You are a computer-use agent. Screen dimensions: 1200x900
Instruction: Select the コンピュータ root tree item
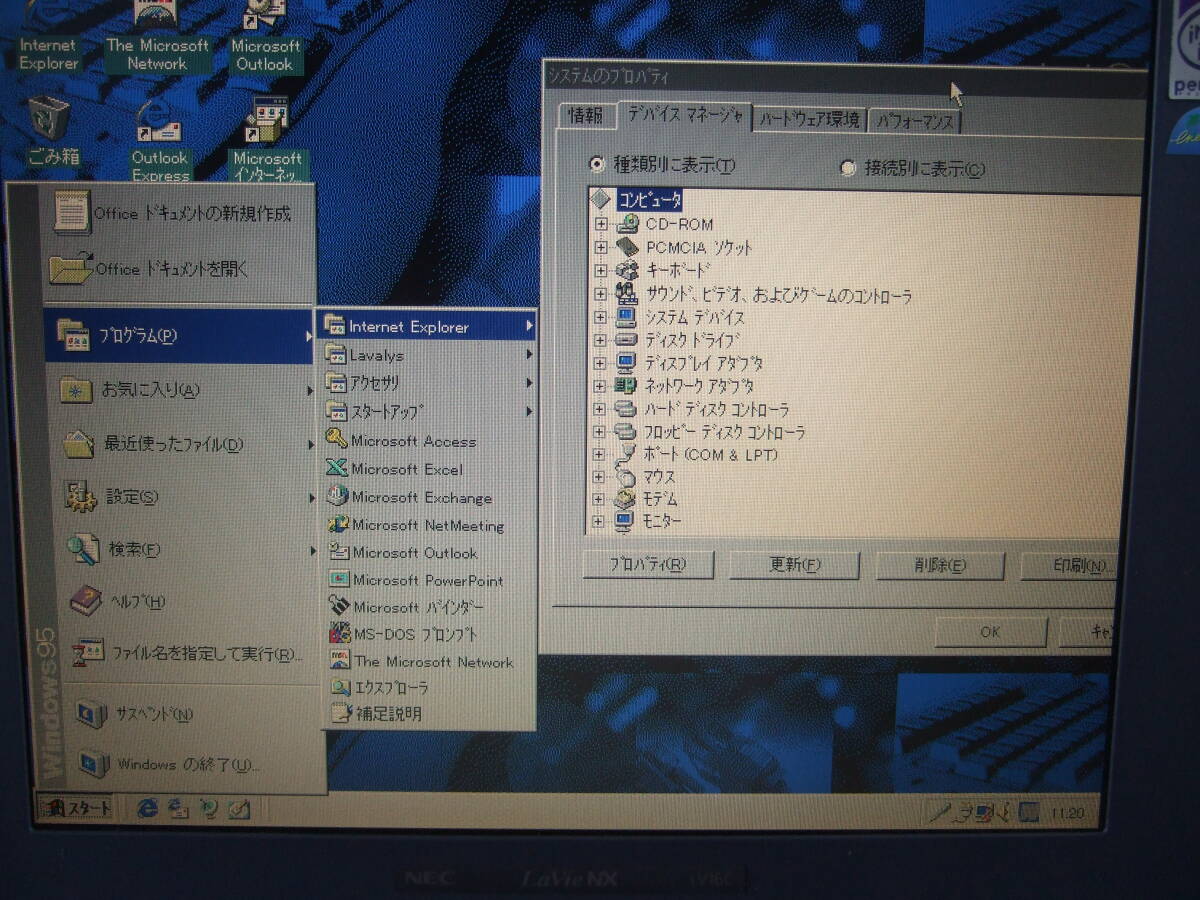point(650,200)
